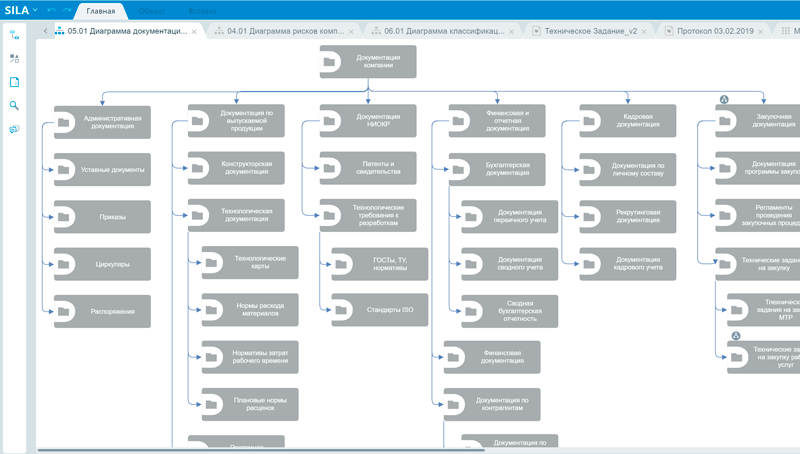Image resolution: width=800 pixels, height=454 pixels.
Task: Close the Протокол 03.02.2019 tab
Action: (764, 31)
